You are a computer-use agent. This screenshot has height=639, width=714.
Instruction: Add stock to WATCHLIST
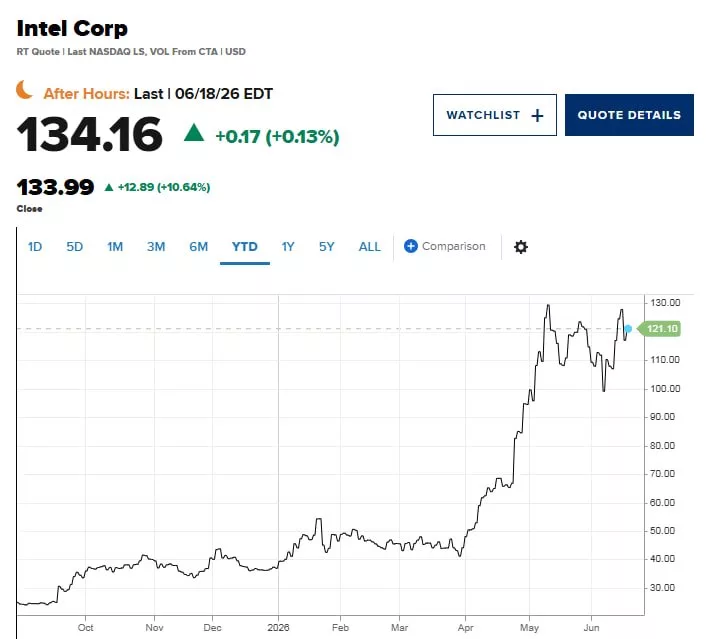pos(495,115)
